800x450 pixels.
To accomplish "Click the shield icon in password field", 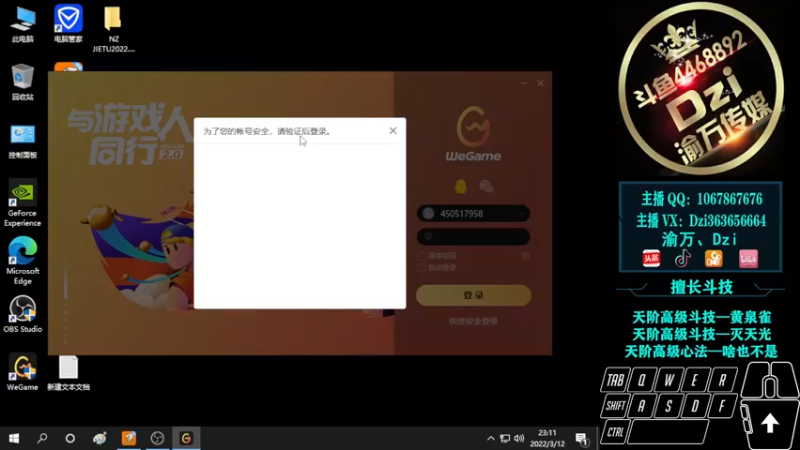I will click(429, 236).
